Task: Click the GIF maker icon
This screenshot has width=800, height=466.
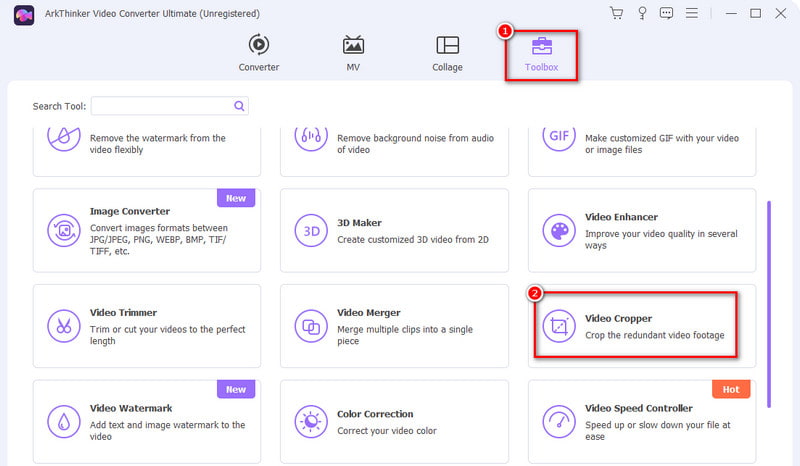Action: [x=559, y=137]
